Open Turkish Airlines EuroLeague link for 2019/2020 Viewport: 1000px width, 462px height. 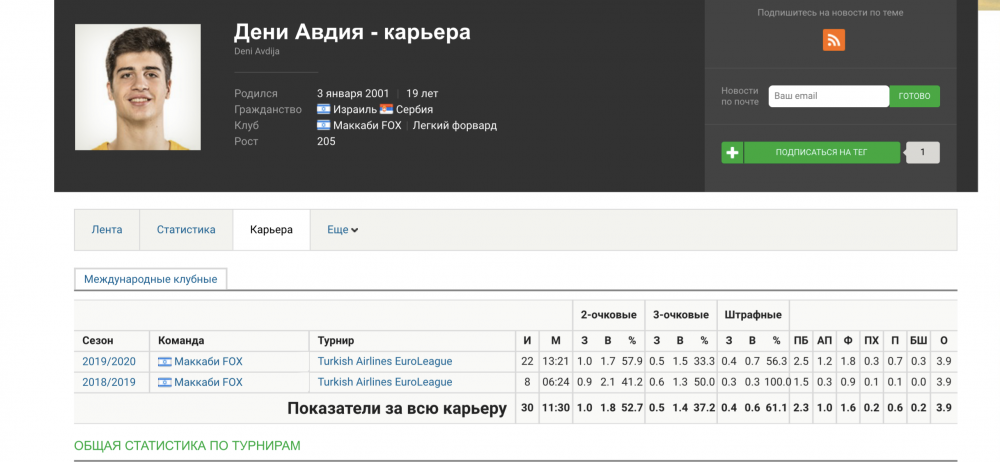pyautogui.click(x=385, y=362)
